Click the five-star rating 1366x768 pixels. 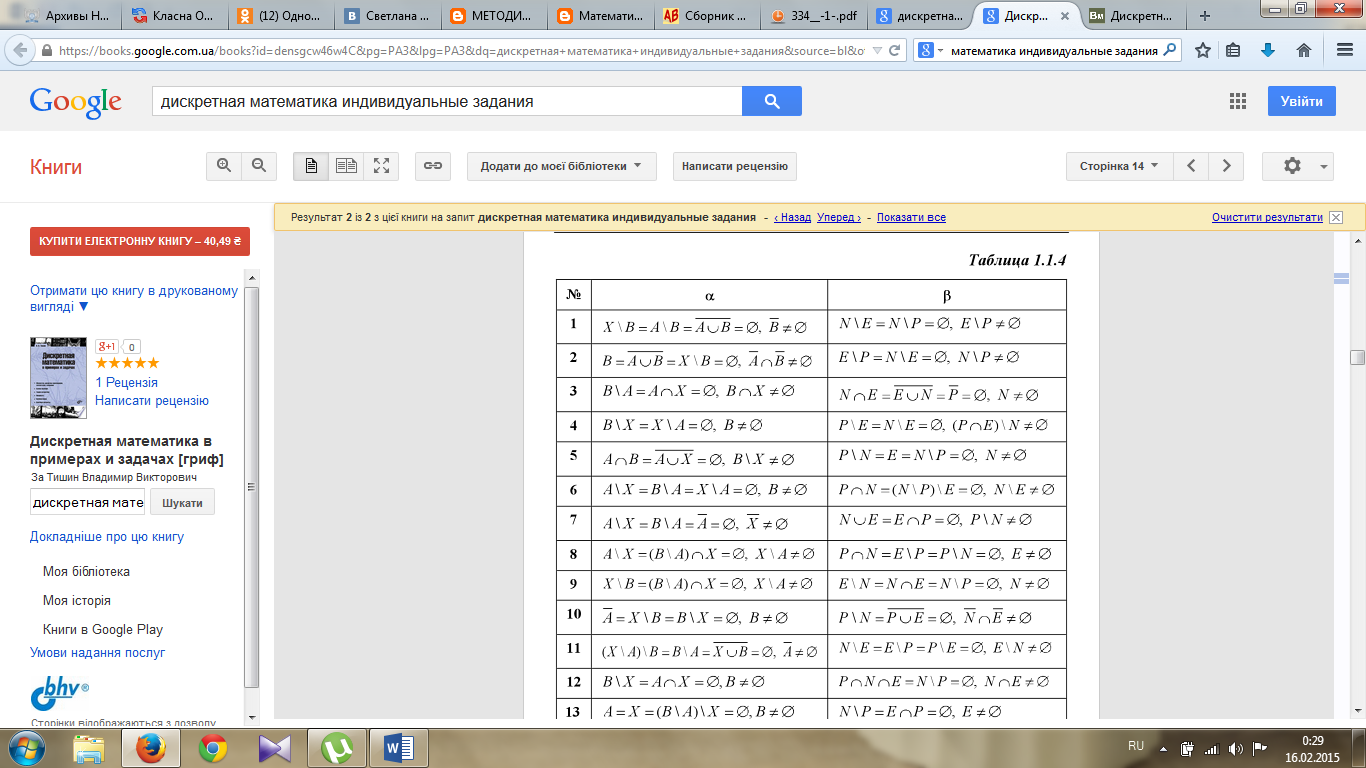(x=127, y=363)
